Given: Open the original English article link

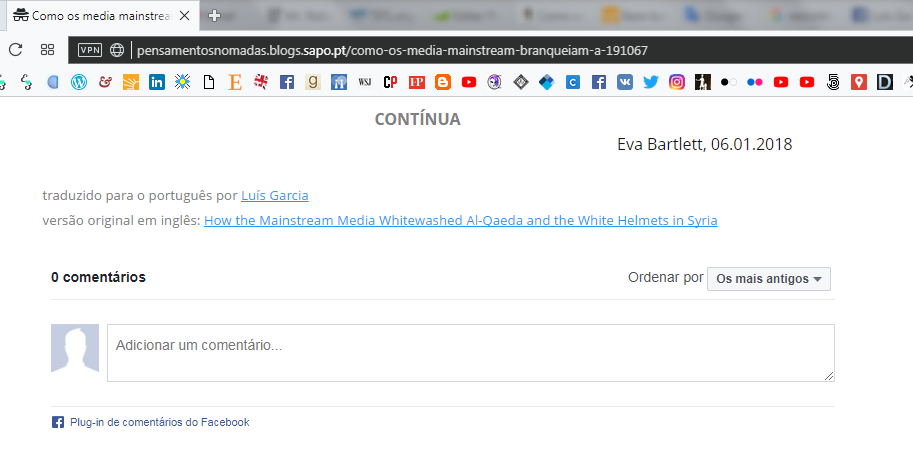Looking at the screenshot, I should coord(460,221).
